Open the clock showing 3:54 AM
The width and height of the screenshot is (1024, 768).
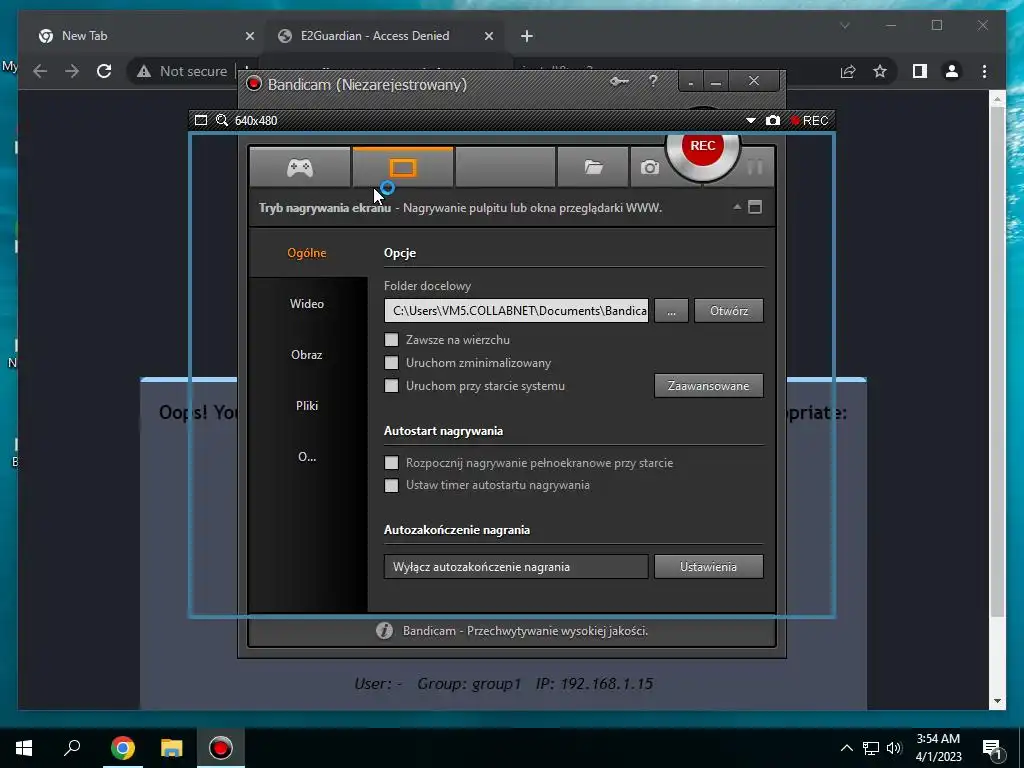[x=938, y=748]
